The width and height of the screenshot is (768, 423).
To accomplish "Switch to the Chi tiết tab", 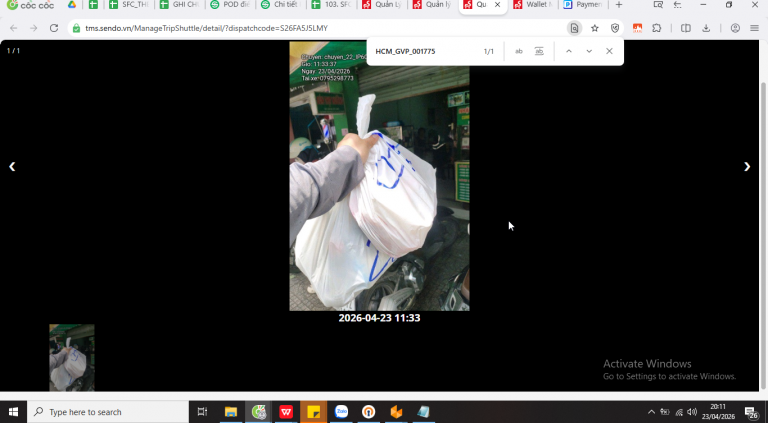I will (x=281, y=5).
